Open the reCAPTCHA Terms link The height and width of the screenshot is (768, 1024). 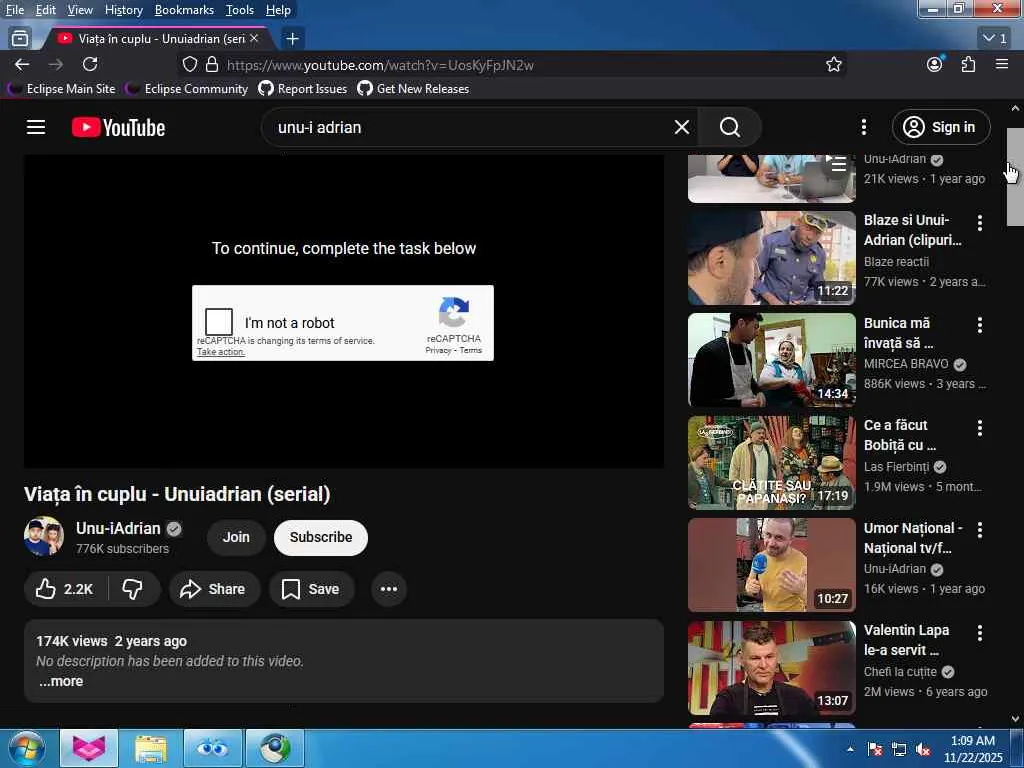471,351
